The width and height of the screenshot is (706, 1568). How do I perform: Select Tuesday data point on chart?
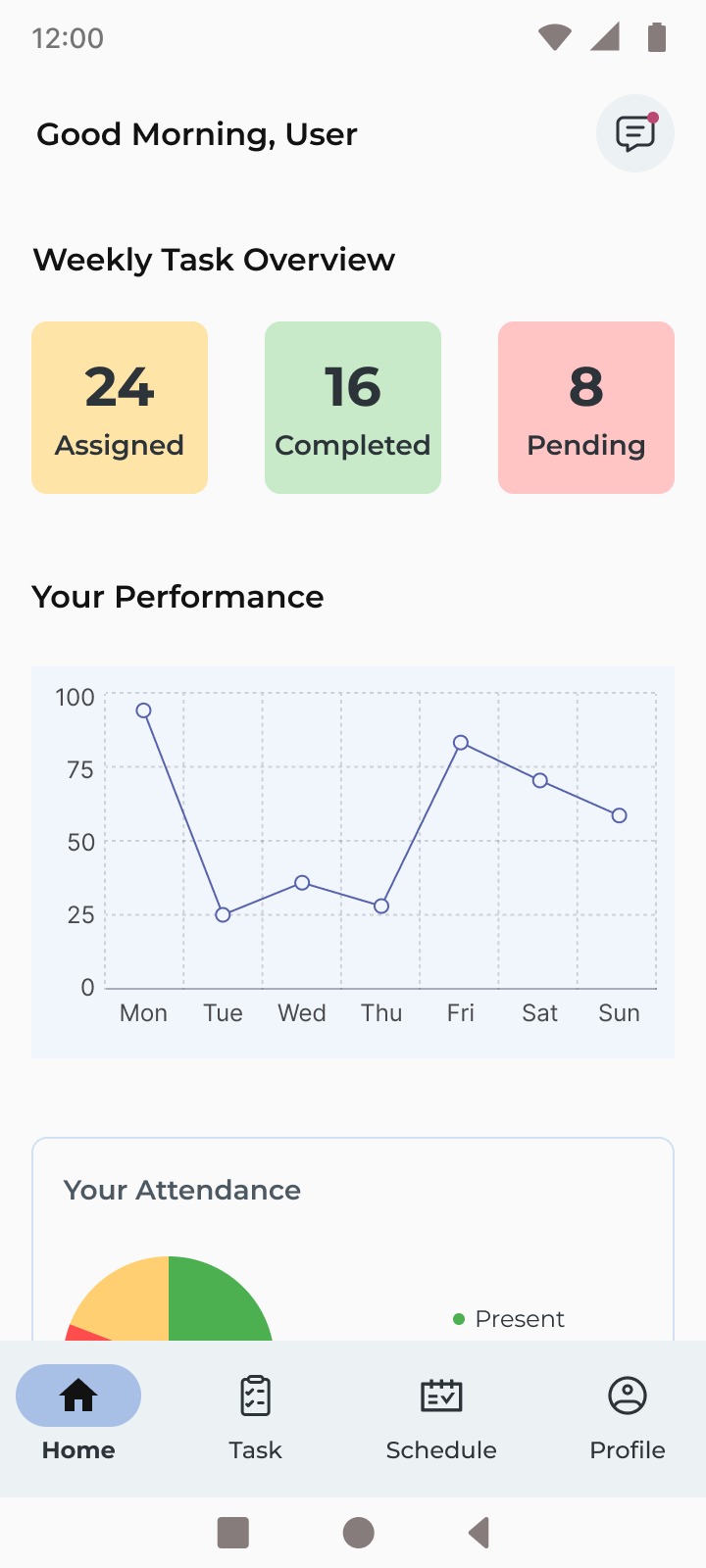pos(223,914)
